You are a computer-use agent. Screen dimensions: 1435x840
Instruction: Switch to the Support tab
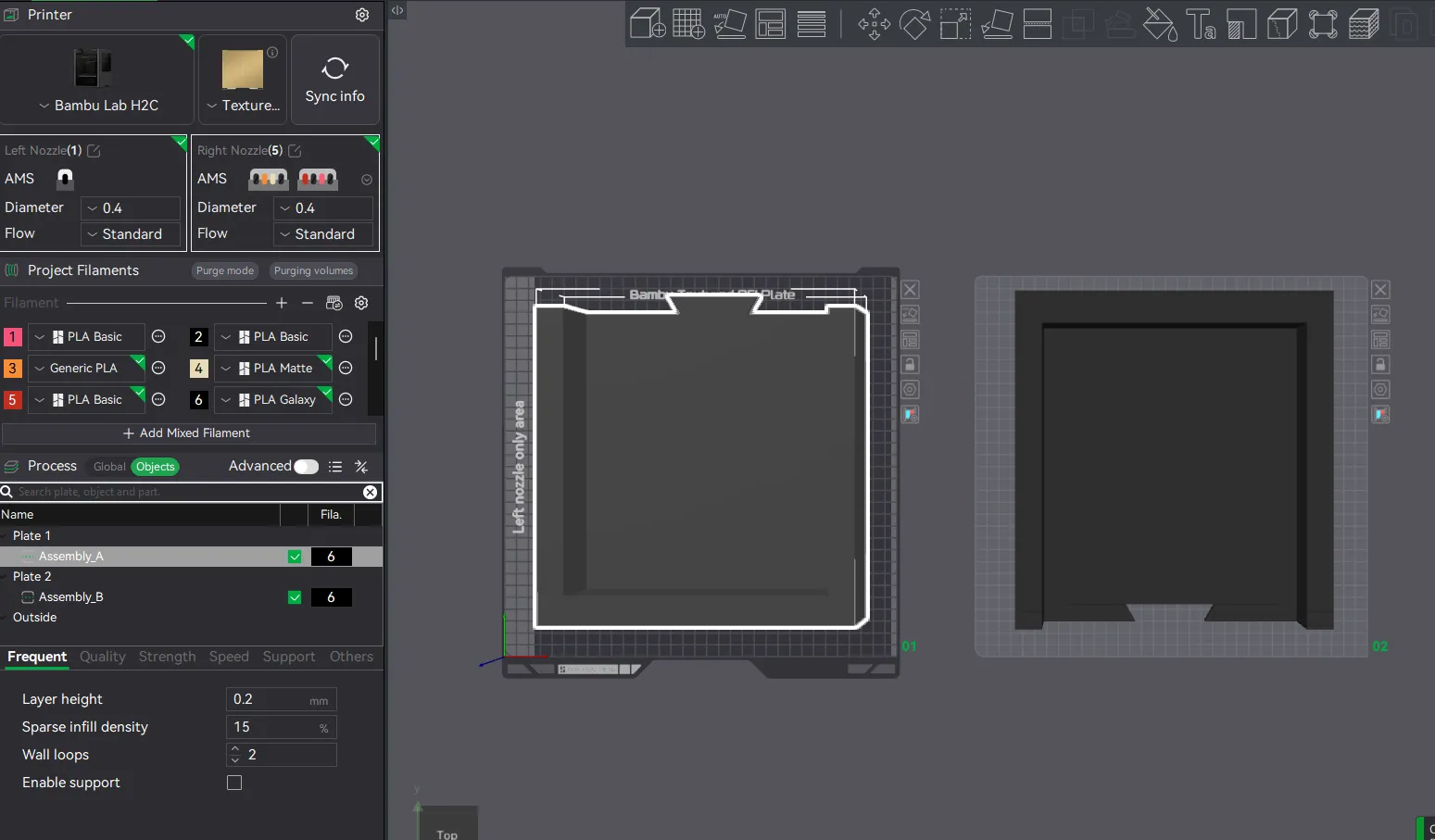(x=289, y=657)
